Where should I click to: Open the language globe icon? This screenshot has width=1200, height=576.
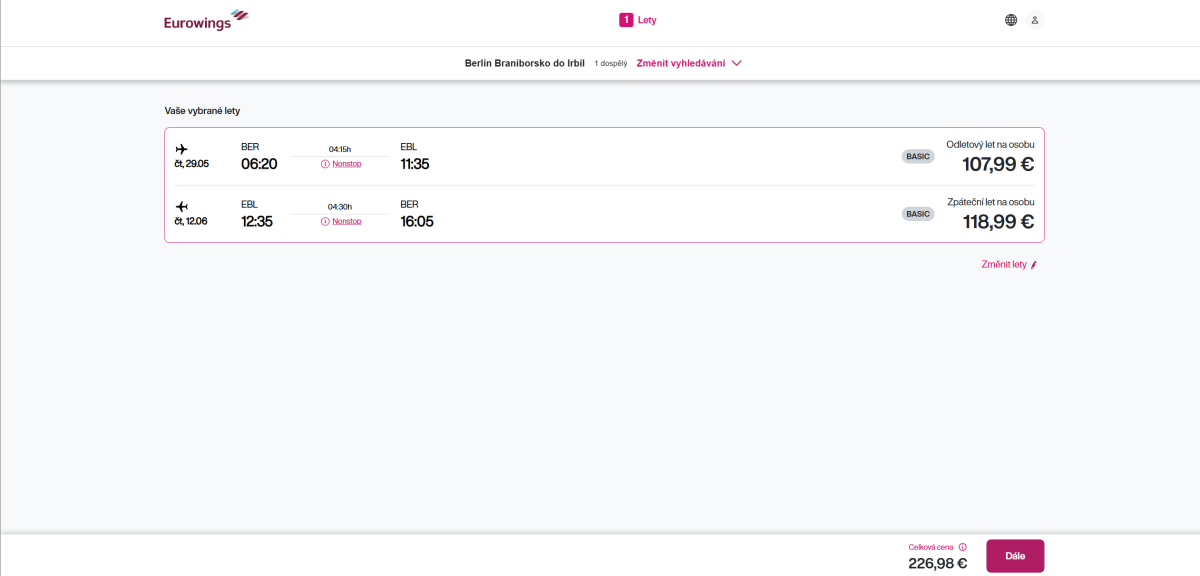pyautogui.click(x=1011, y=20)
